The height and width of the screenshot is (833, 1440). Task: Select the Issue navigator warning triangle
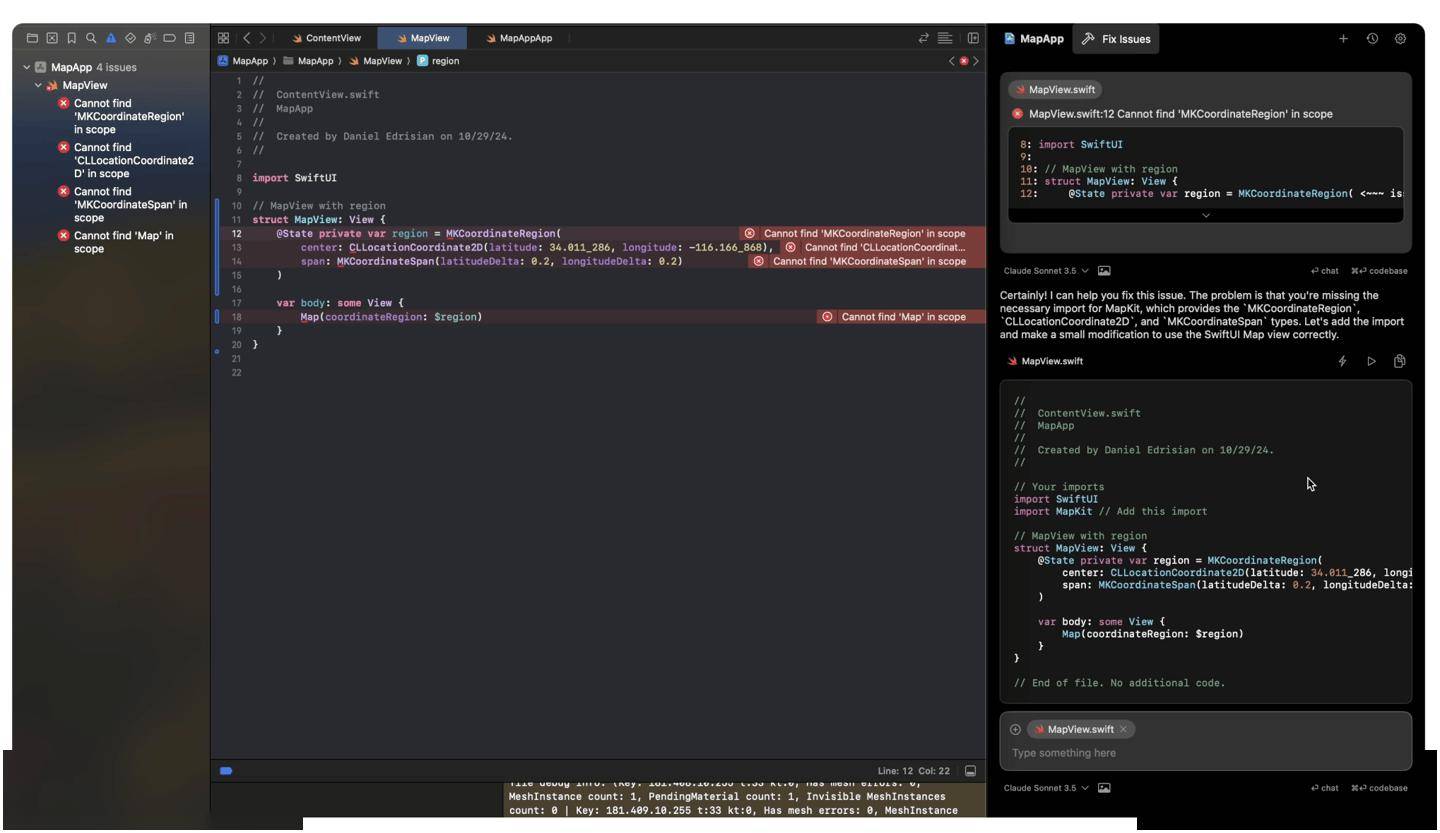111,38
